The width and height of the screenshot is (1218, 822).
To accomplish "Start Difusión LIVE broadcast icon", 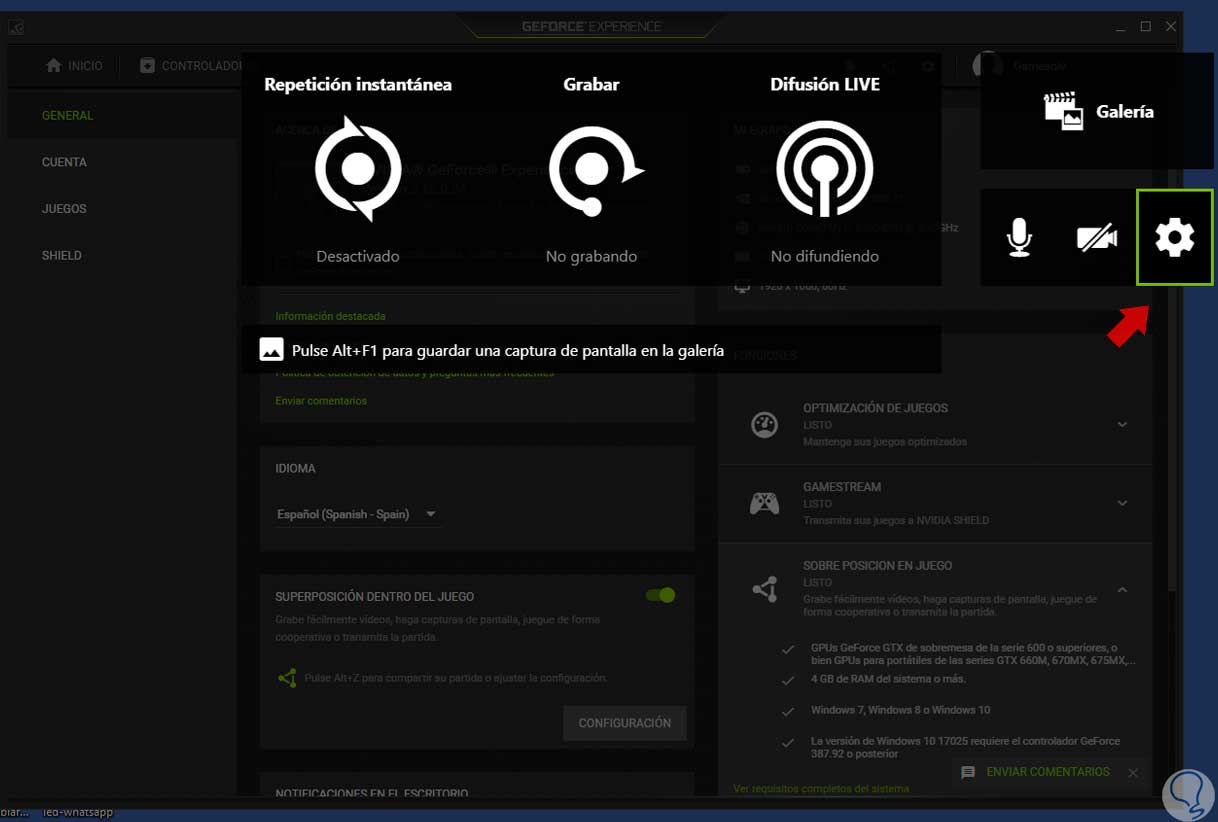I will click(x=825, y=169).
